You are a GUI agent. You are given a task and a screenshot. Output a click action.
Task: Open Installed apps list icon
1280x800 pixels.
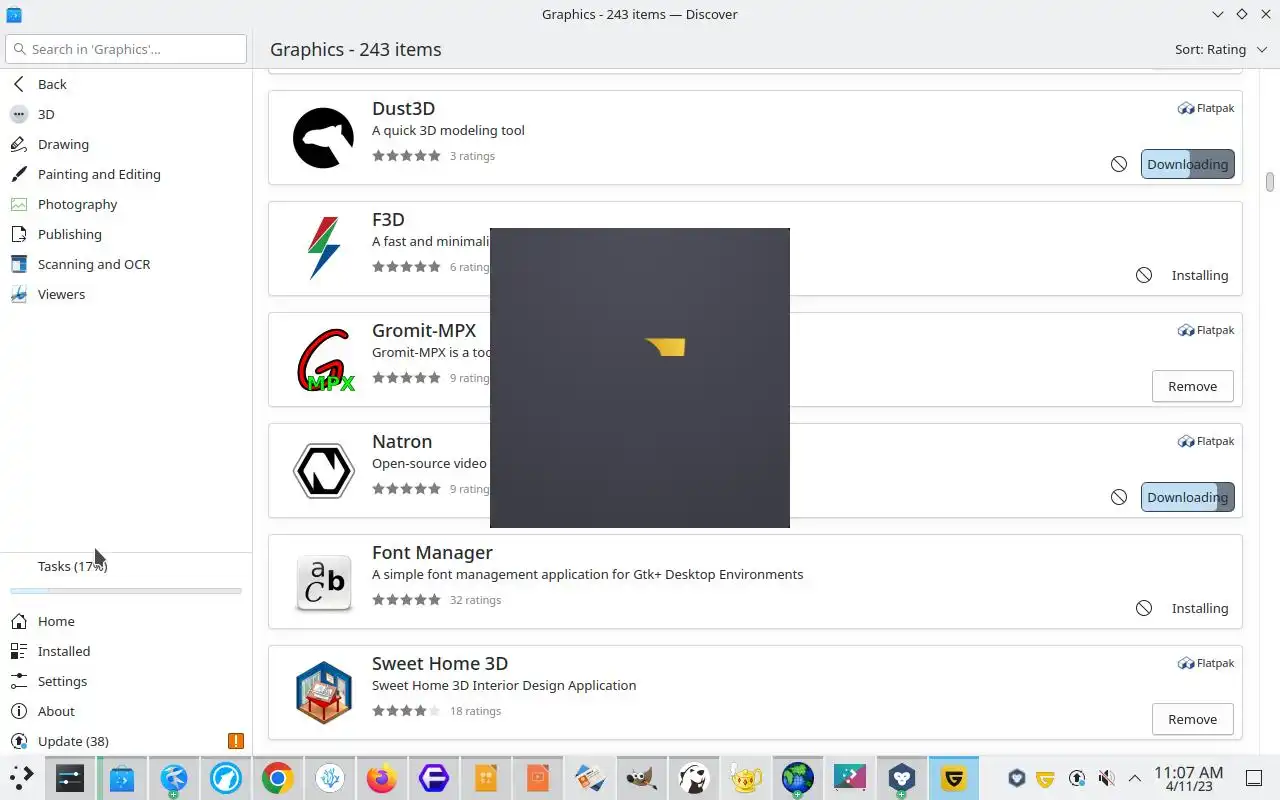[x=19, y=651]
